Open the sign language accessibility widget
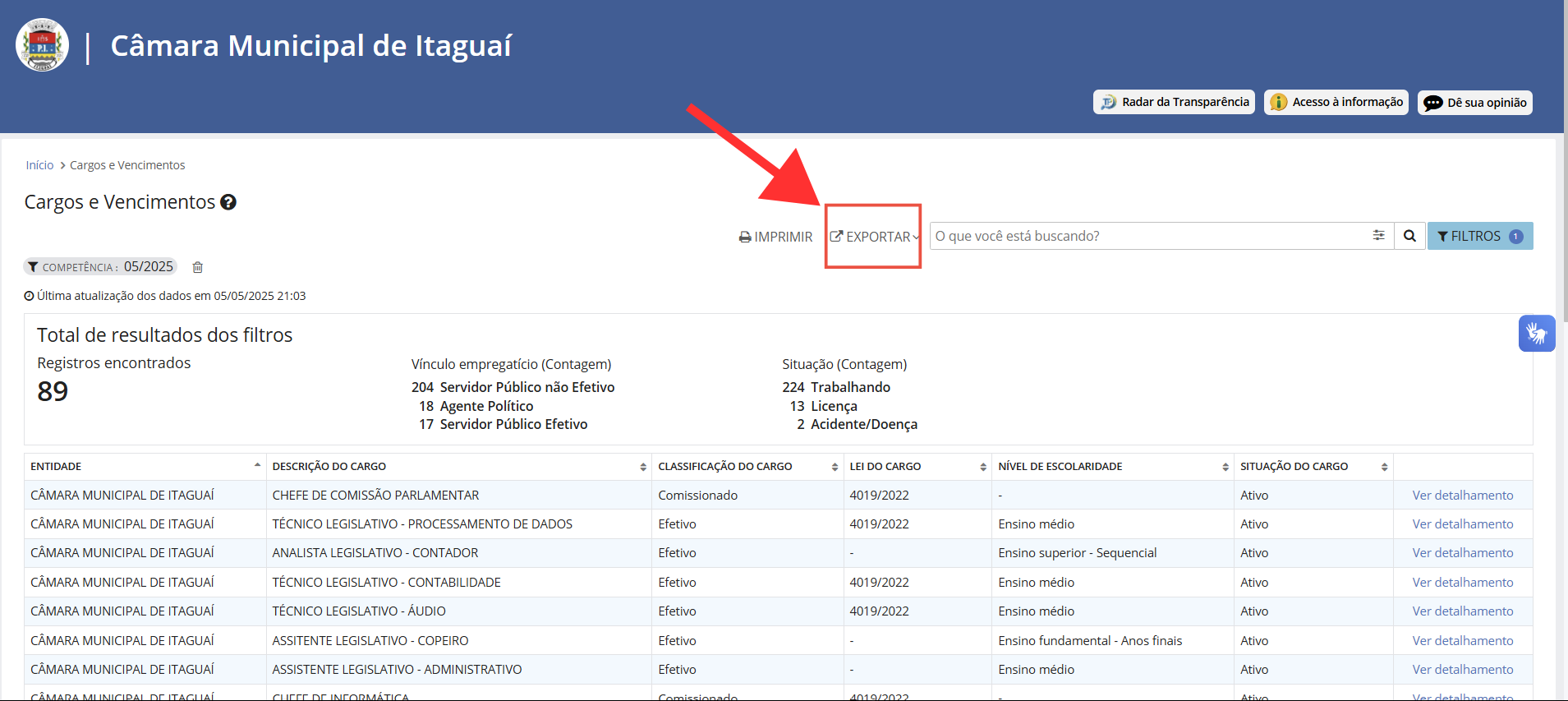The height and width of the screenshot is (701, 1568). coord(1536,333)
